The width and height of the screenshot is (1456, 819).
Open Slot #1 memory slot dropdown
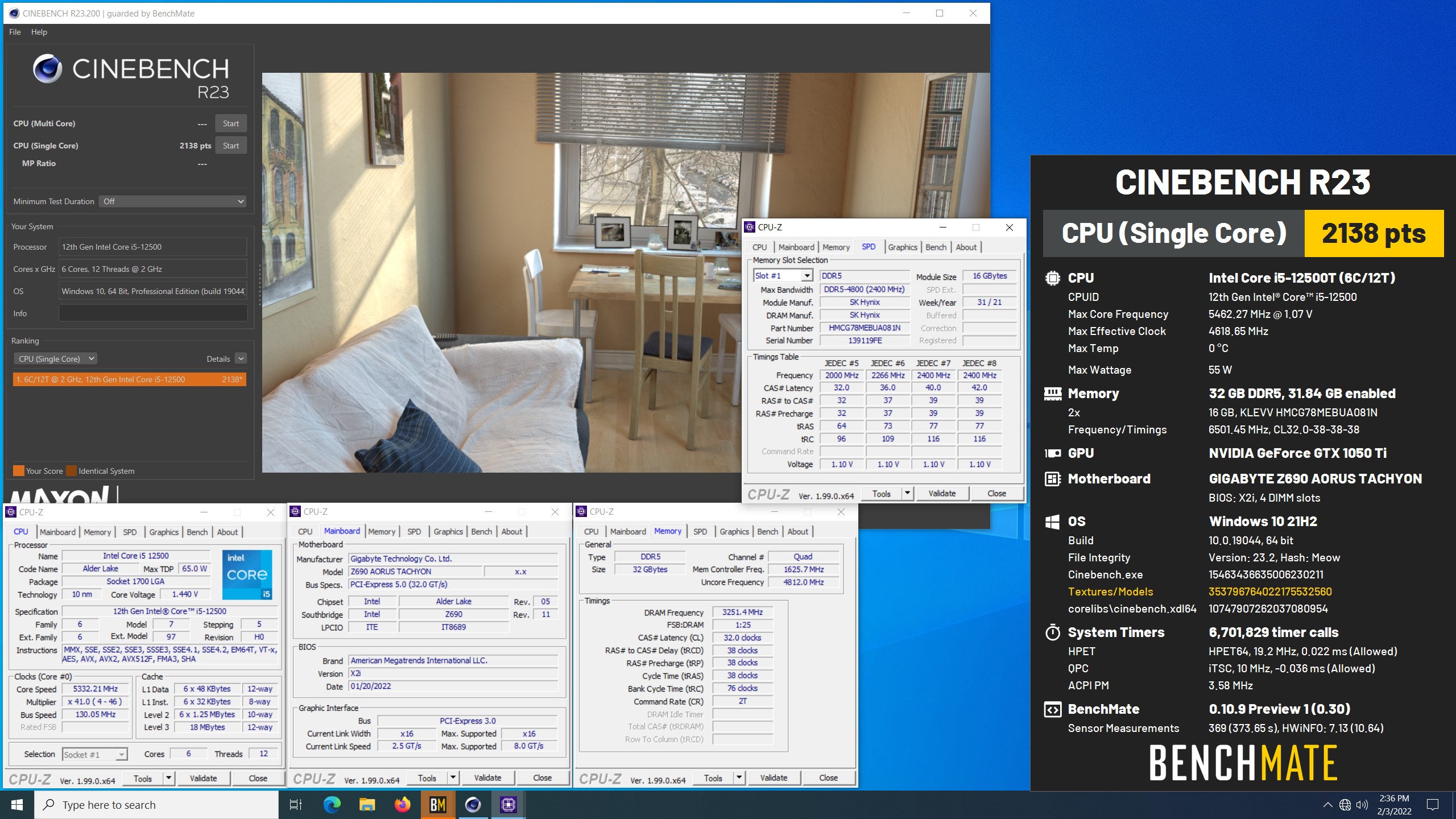tap(783, 276)
